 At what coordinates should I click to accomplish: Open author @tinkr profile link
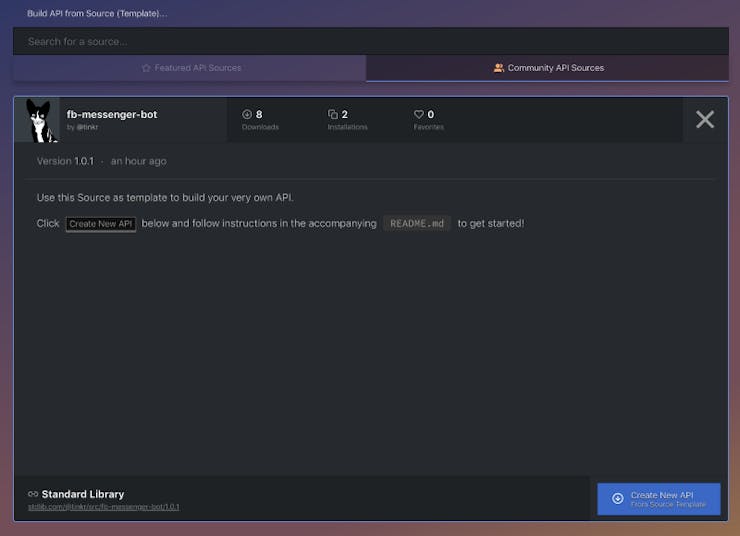pyautogui.click(x=87, y=127)
